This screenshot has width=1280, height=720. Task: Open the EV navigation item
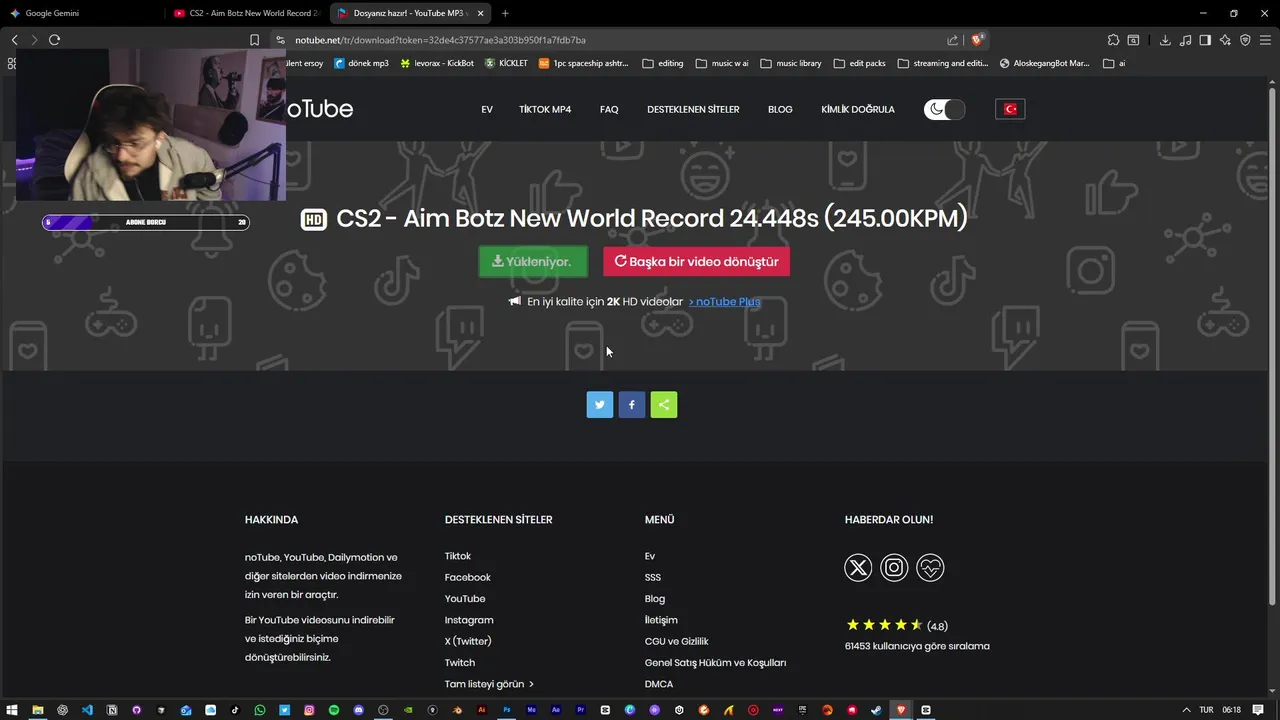coord(487,109)
